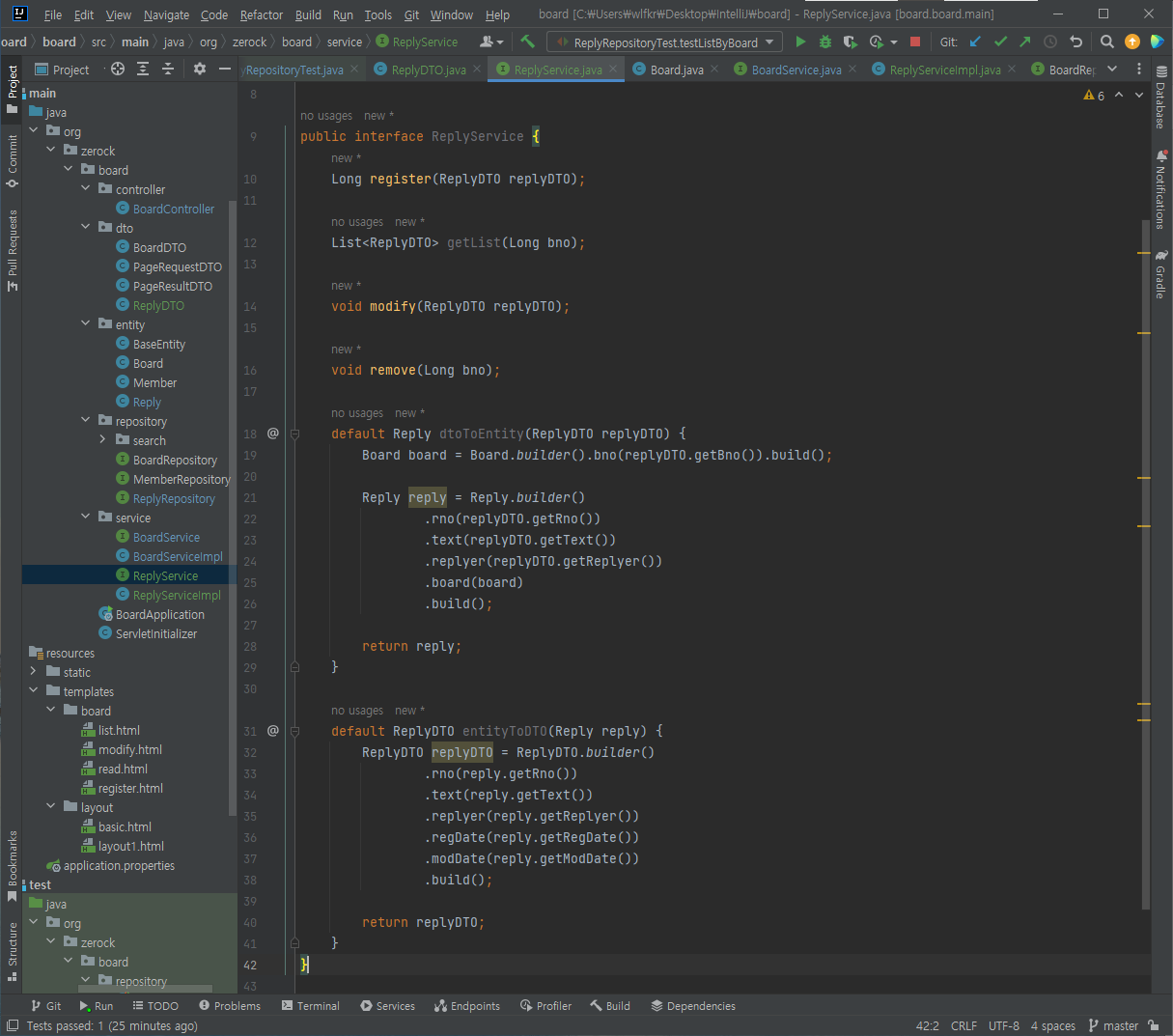Expand all in the Project tree

[x=143, y=69]
